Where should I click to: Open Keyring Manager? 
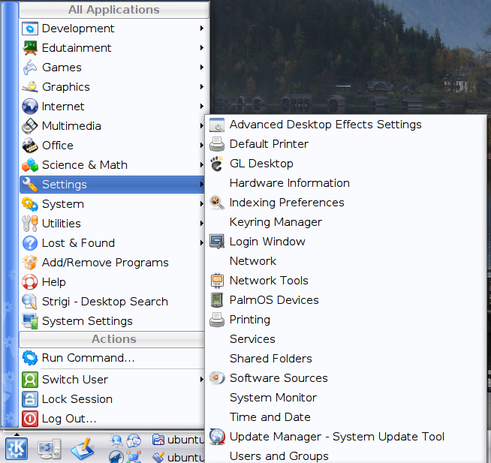tap(276, 222)
